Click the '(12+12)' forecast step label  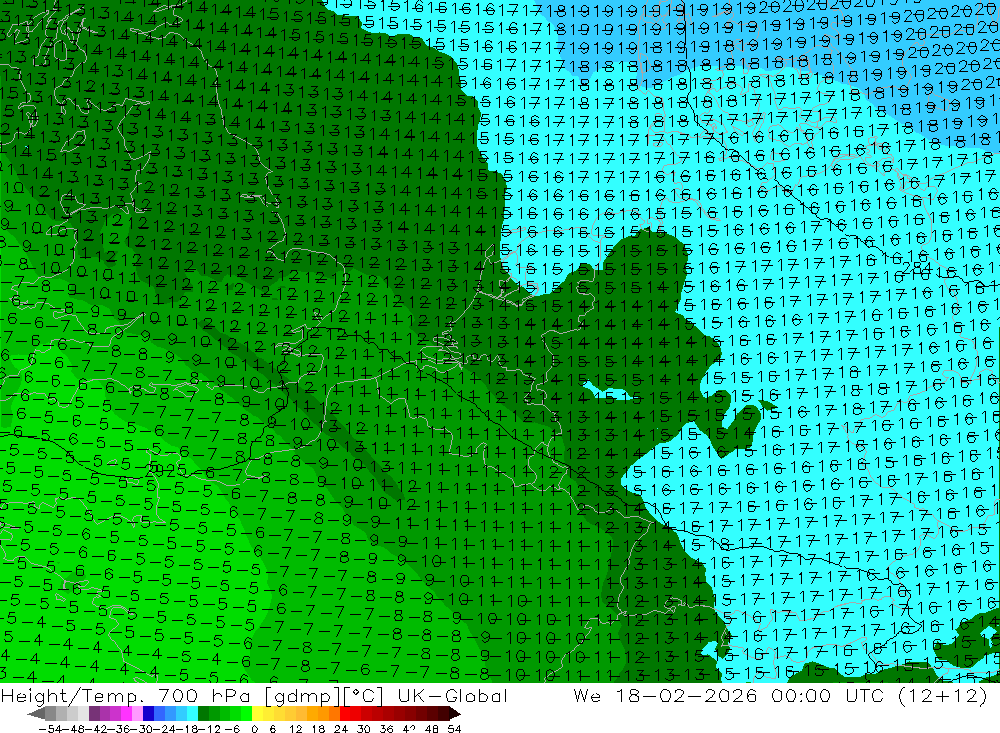(943, 695)
